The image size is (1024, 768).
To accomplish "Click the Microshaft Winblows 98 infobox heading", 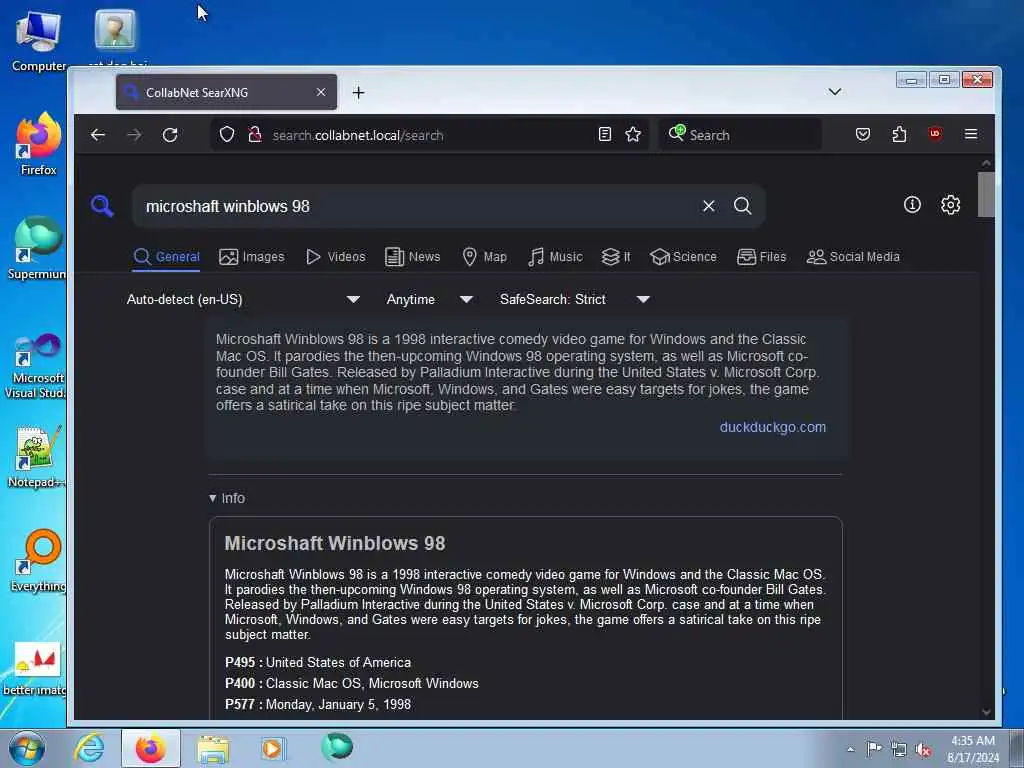I will click(x=335, y=543).
